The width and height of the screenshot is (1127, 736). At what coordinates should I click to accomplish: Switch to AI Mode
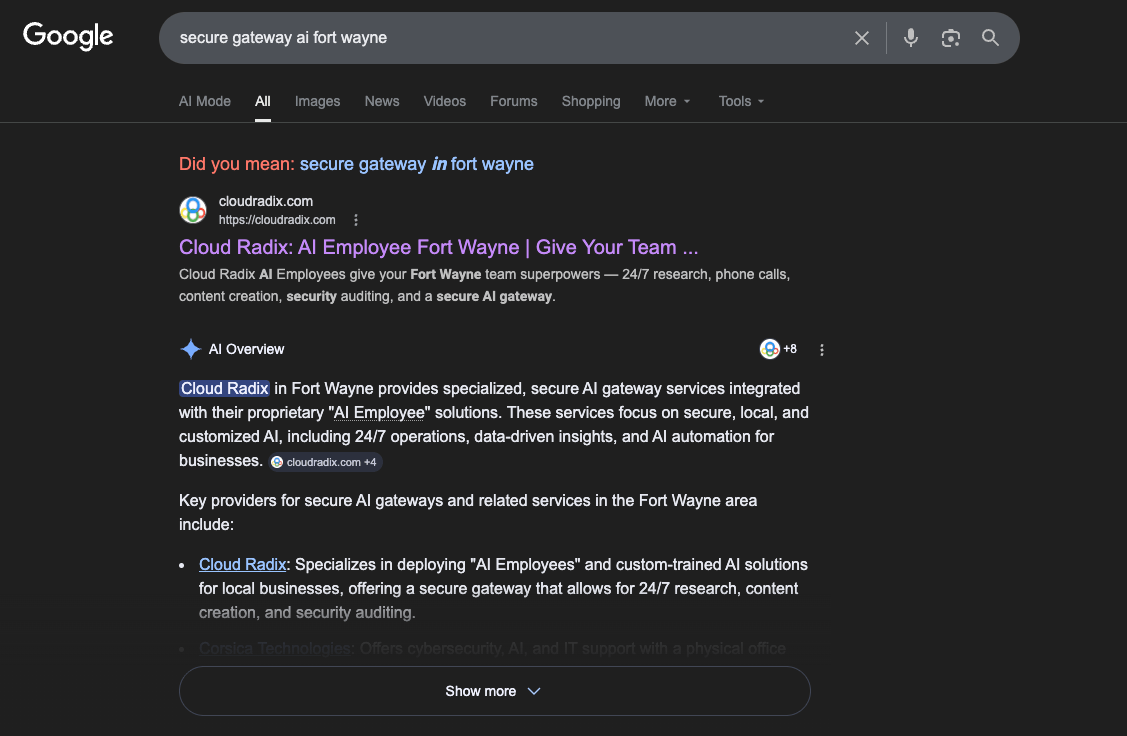204,101
